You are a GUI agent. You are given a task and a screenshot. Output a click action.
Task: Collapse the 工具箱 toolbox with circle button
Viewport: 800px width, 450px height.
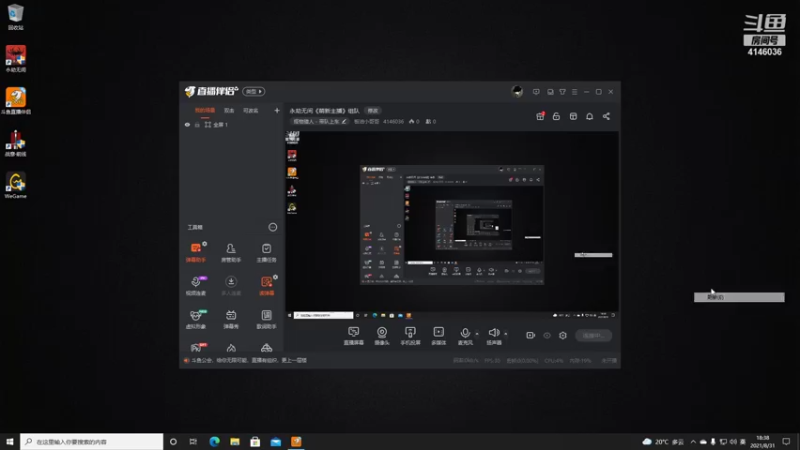pos(273,227)
